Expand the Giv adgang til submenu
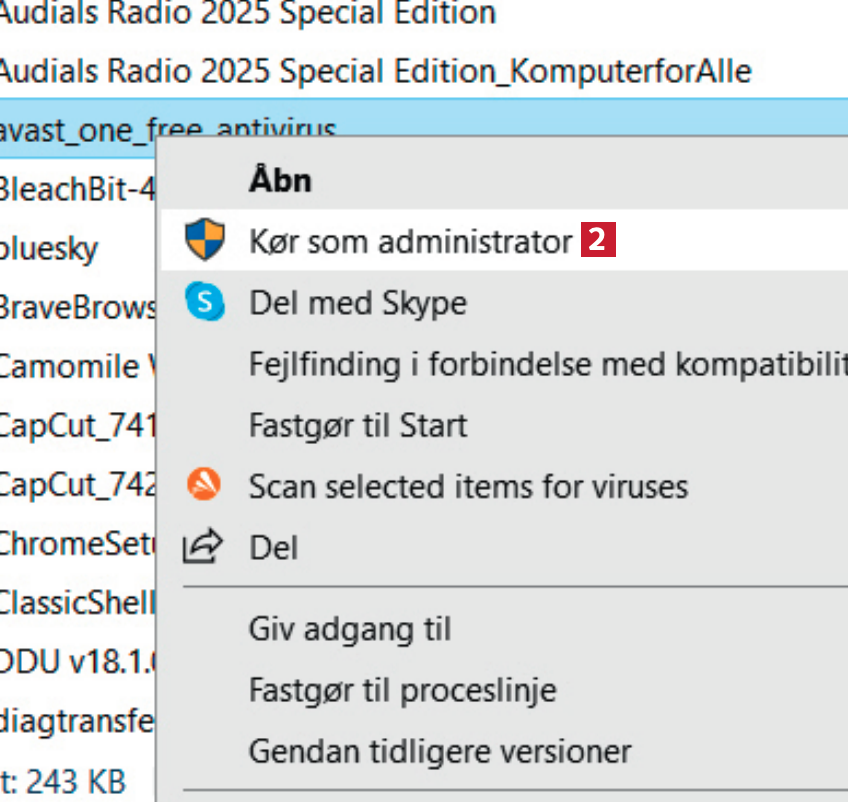Screen dimensions: 848x802 [349, 630]
